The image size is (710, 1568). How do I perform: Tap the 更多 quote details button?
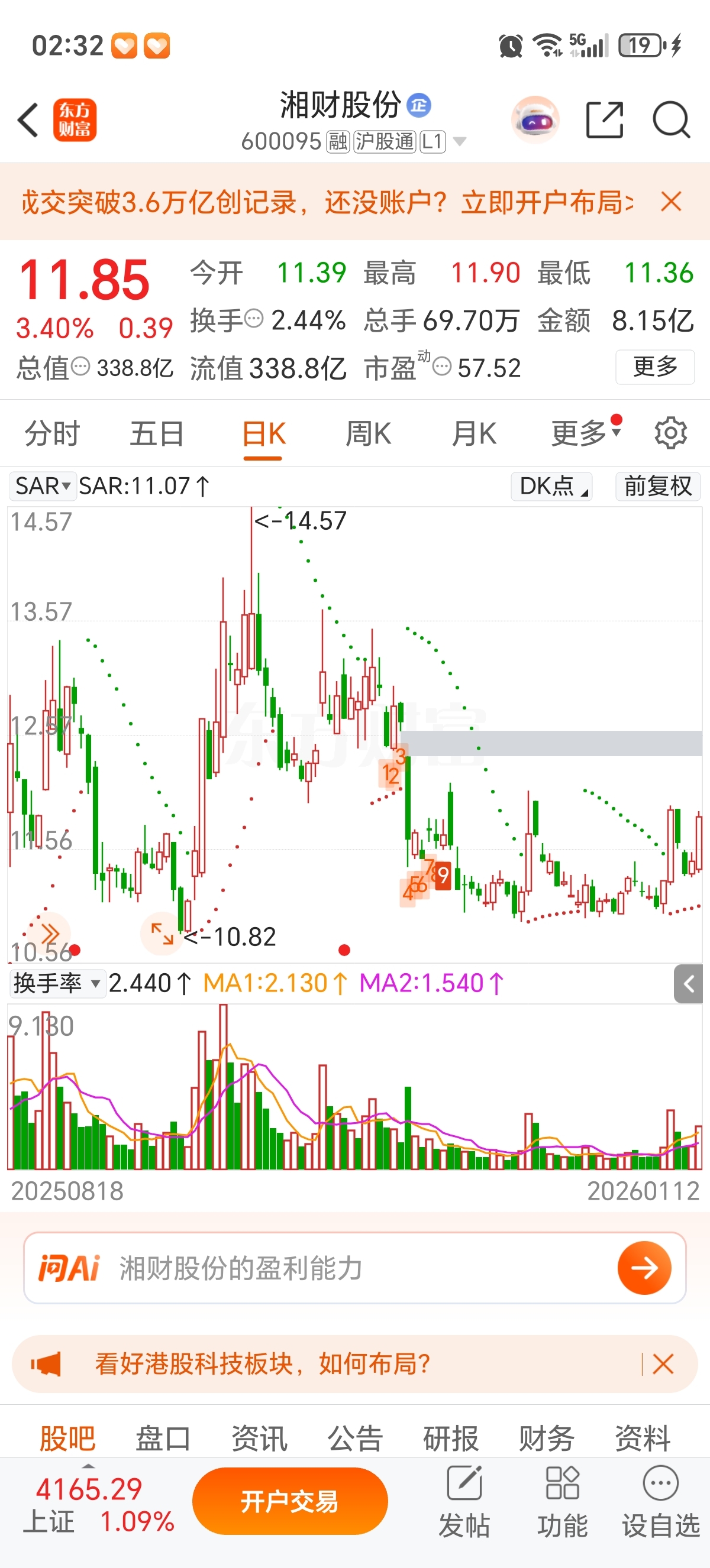point(655,367)
